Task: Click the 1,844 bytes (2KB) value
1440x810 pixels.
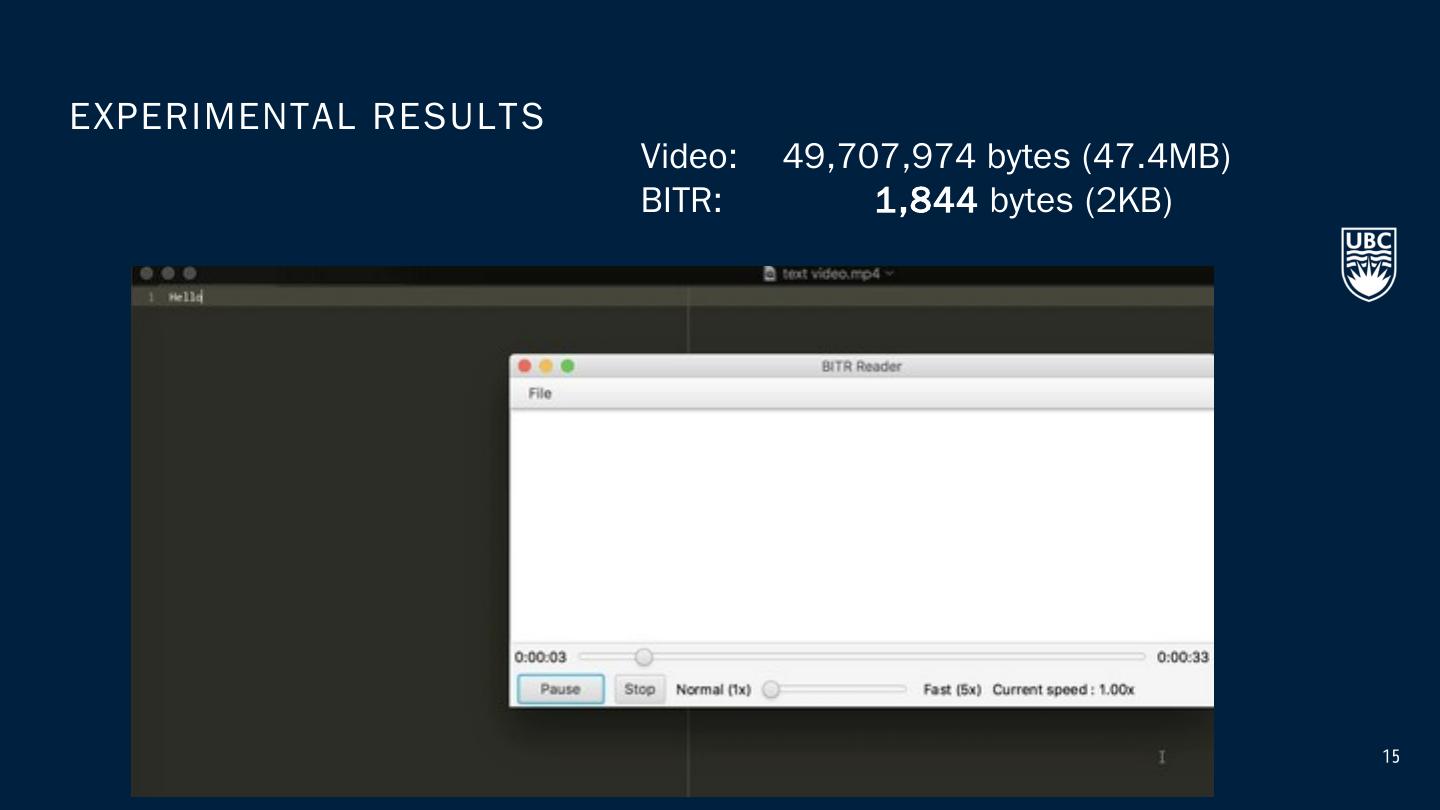Action: (x=1023, y=201)
